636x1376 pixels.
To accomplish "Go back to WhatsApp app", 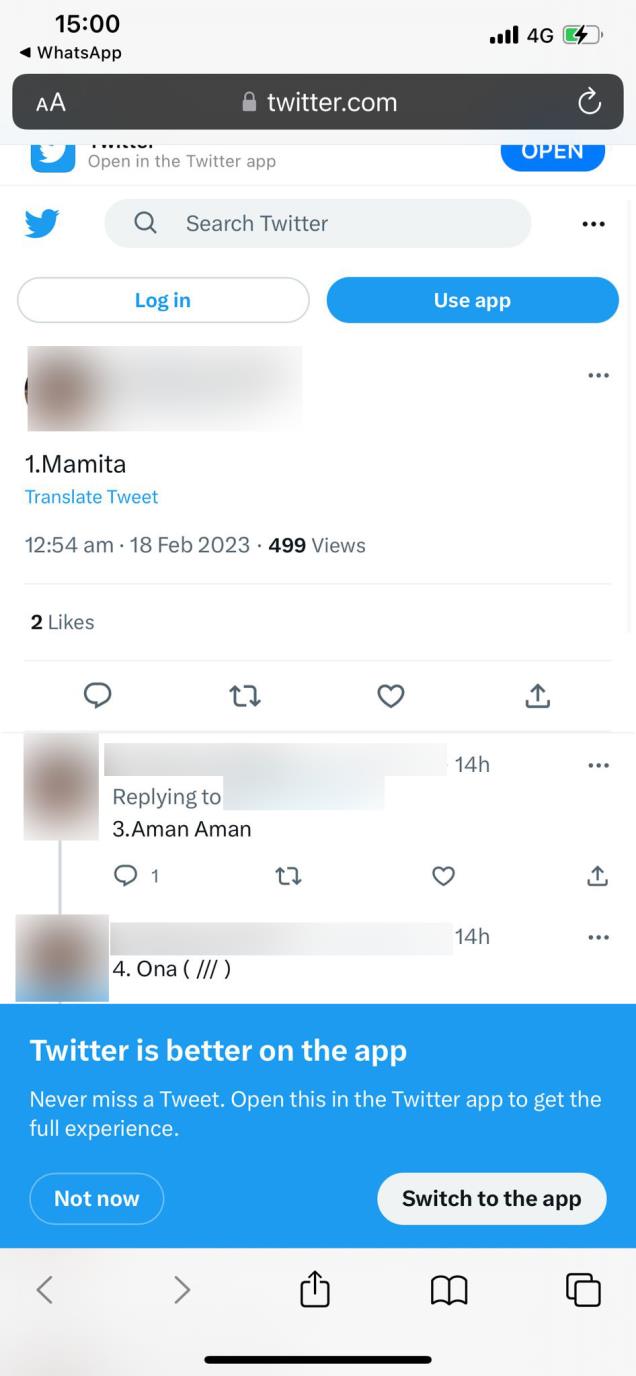I will point(70,53).
